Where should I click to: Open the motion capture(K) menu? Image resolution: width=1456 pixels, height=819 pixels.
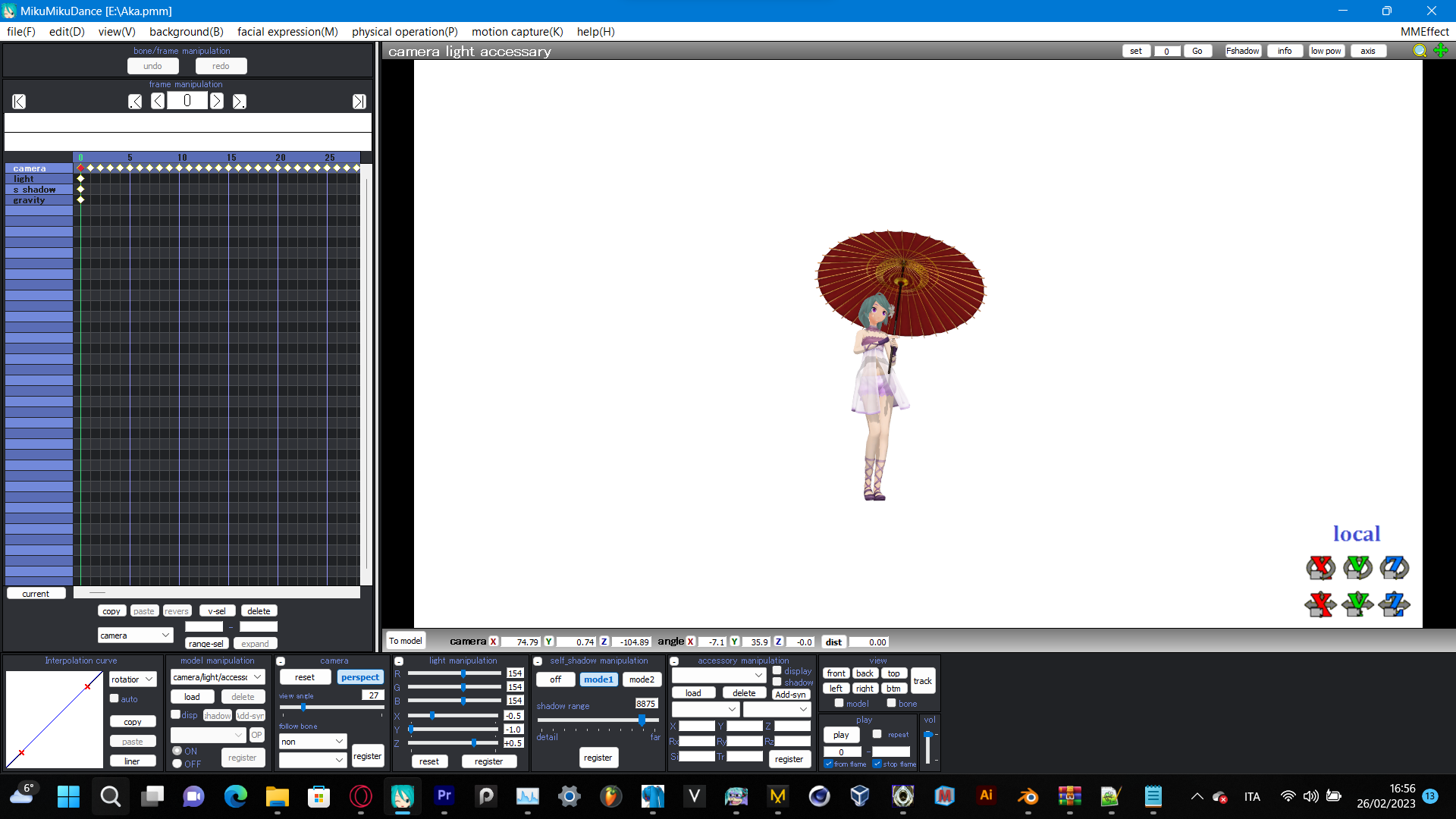[x=517, y=32]
